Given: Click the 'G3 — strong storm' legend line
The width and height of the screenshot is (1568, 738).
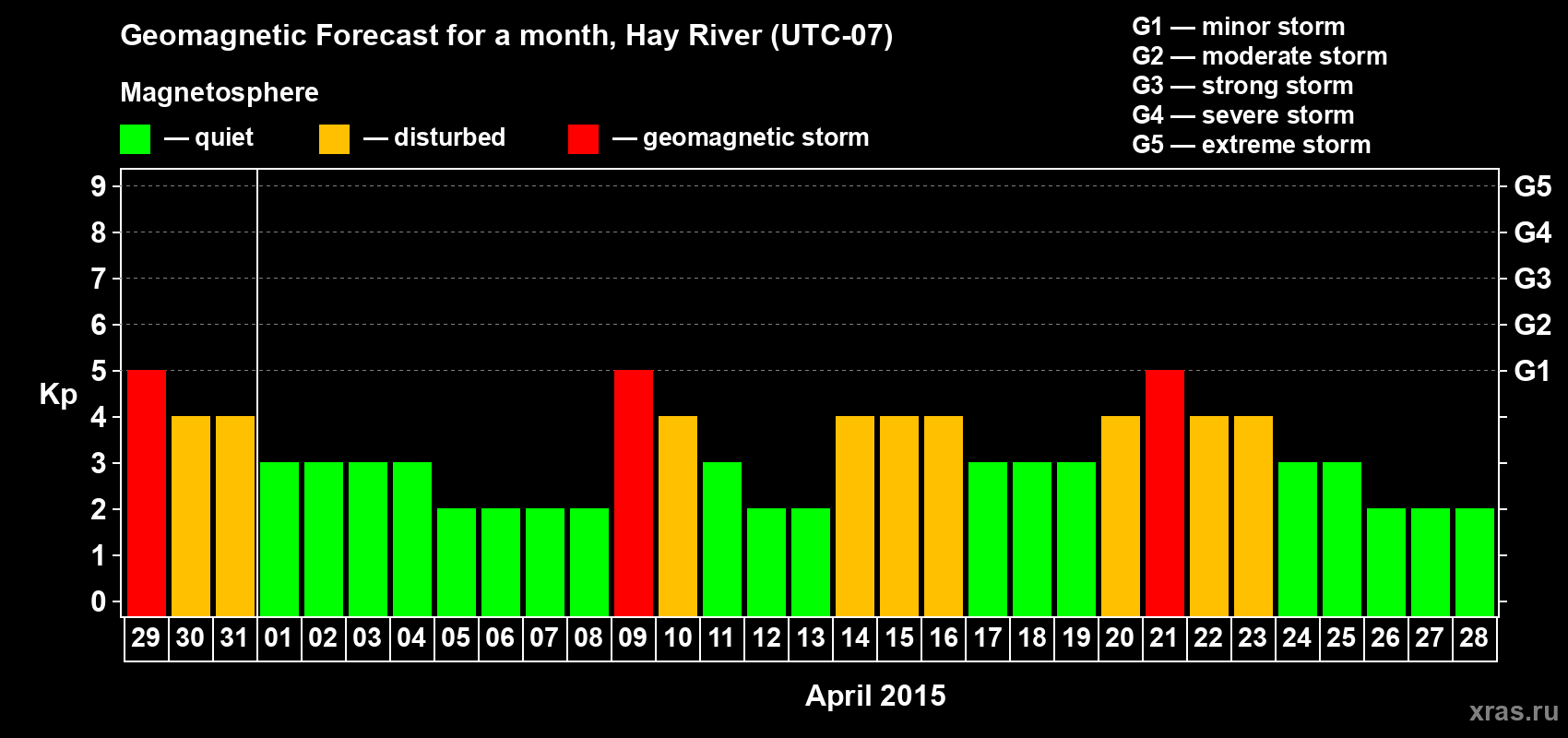Looking at the screenshot, I should pyautogui.click(x=1242, y=86).
